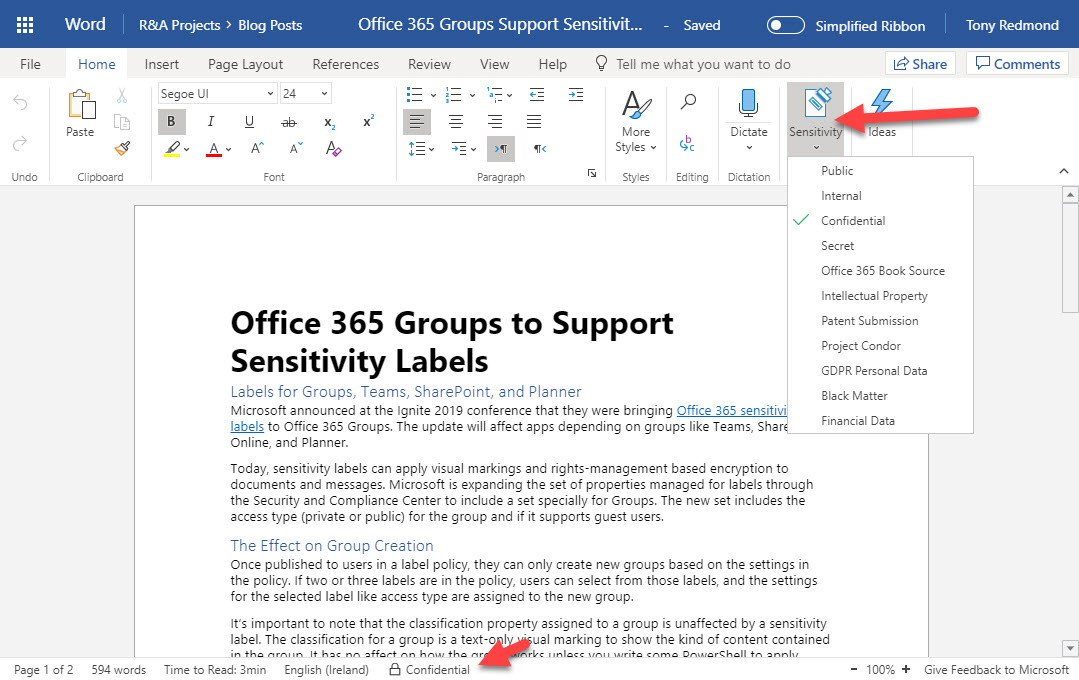
Task: Clear formatting with the eraser icon
Action: [334, 148]
